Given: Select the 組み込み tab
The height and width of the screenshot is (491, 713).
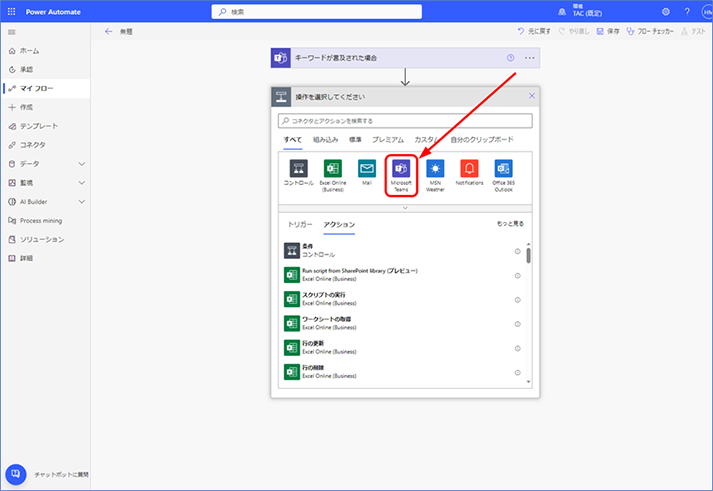Looking at the screenshot, I should 326,140.
